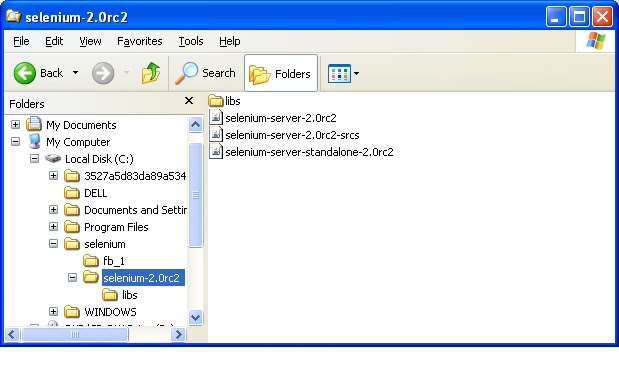Screen dimensions: 619x384
Task: Collapse the selenium folder node
Action: [53, 244]
